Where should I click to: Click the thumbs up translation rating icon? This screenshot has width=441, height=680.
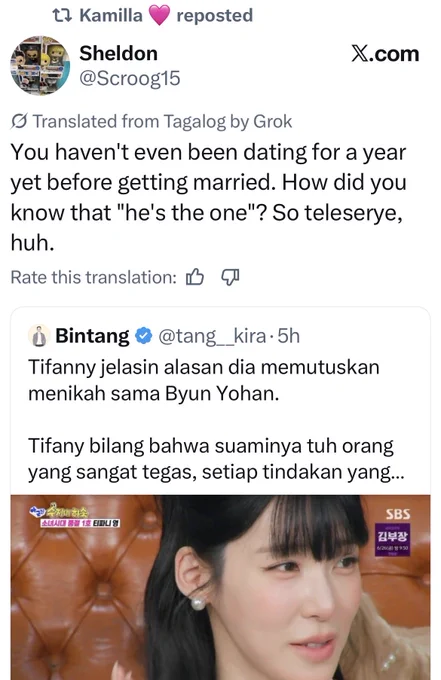195,277
